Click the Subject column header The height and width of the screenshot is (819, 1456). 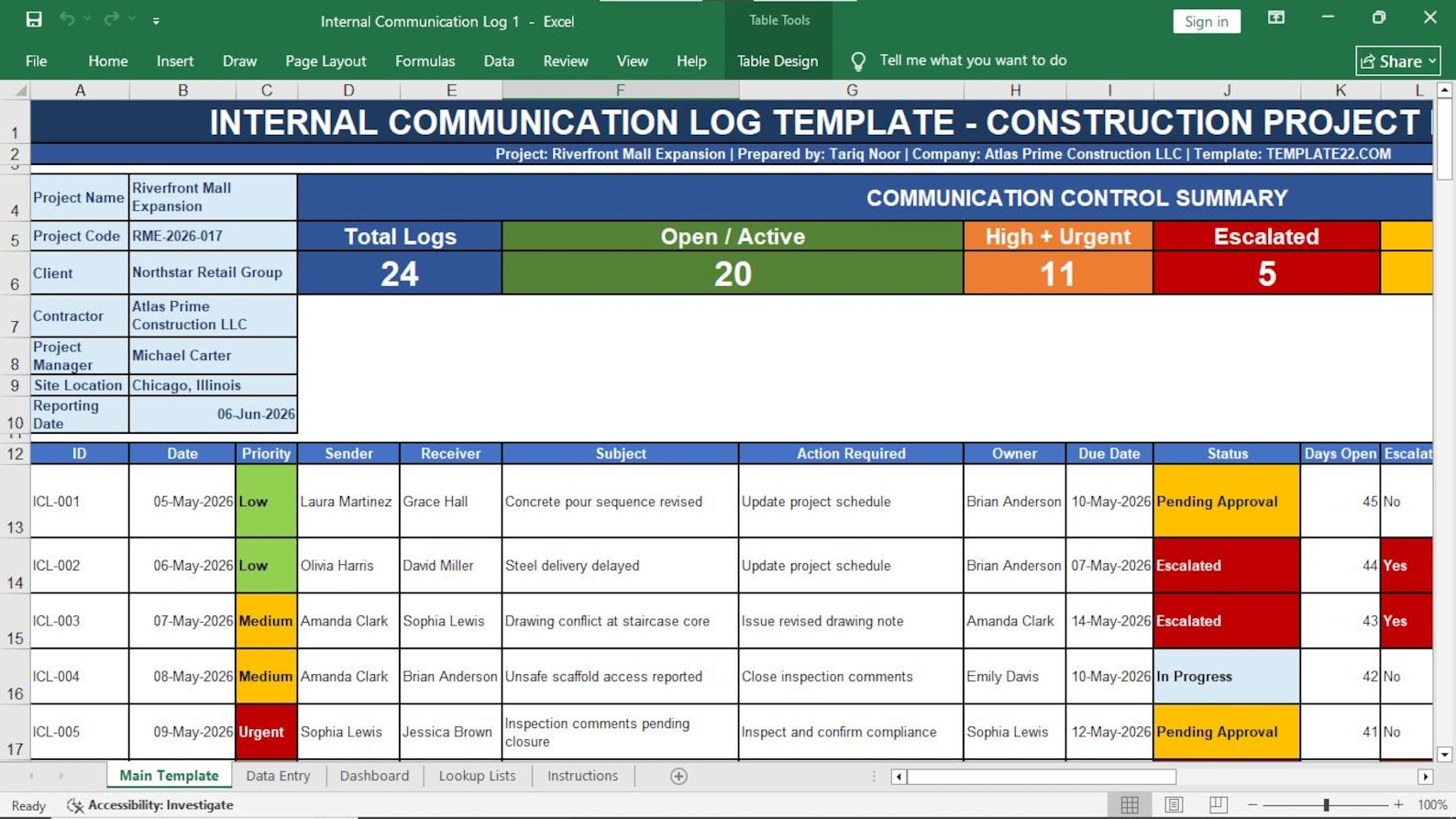click(621, 453)
